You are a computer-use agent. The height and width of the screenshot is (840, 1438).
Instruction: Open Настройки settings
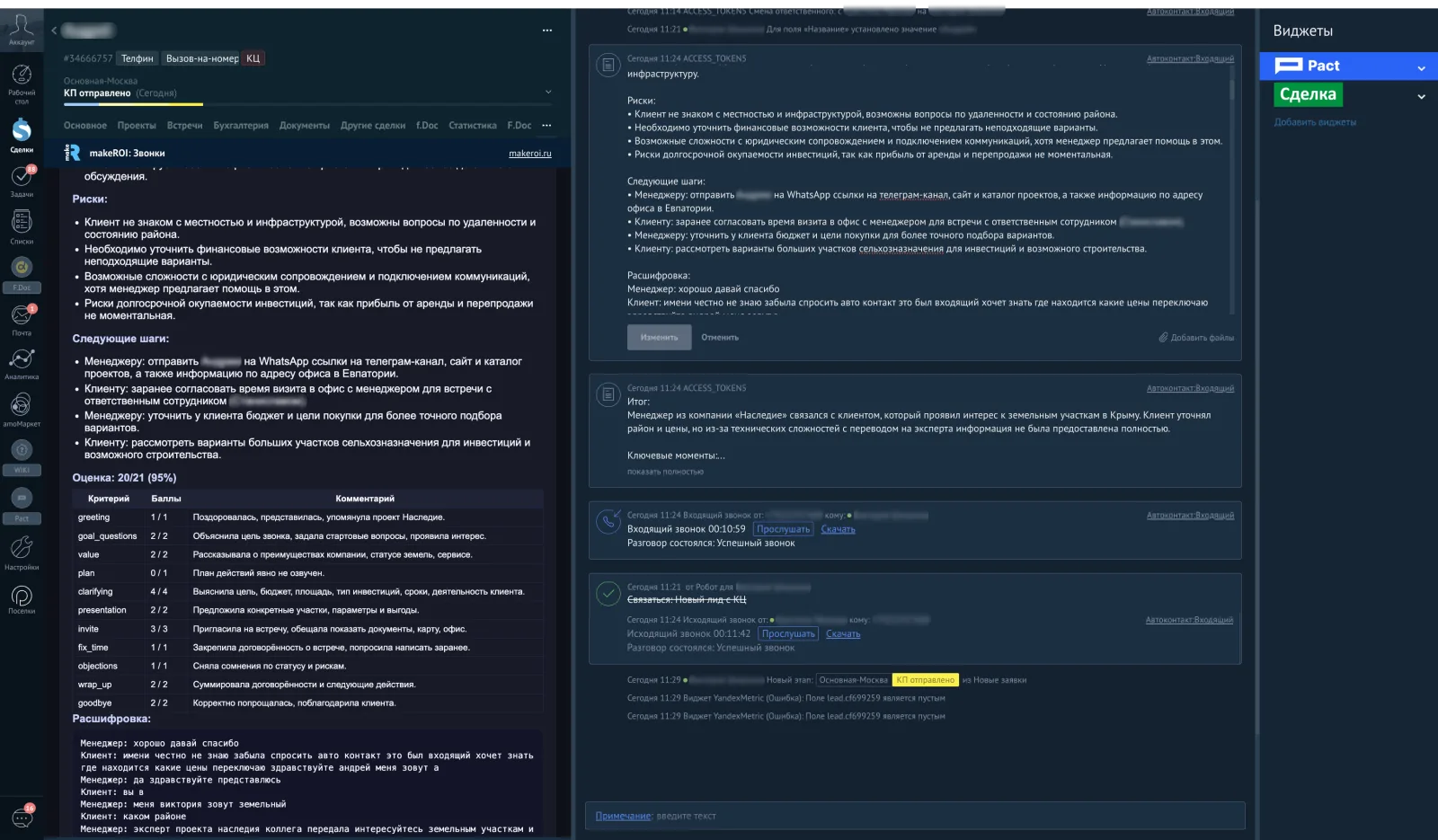coord(22,553)
